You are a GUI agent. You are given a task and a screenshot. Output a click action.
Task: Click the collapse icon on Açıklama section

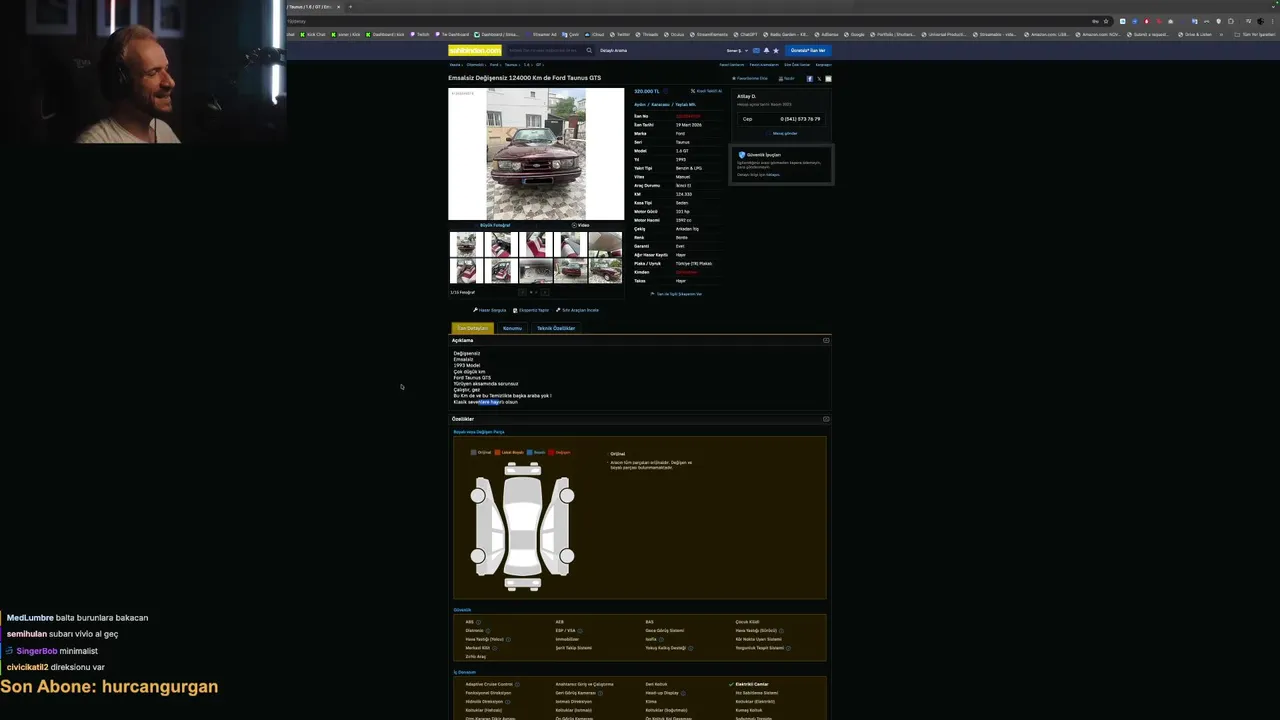pos(826,340)
